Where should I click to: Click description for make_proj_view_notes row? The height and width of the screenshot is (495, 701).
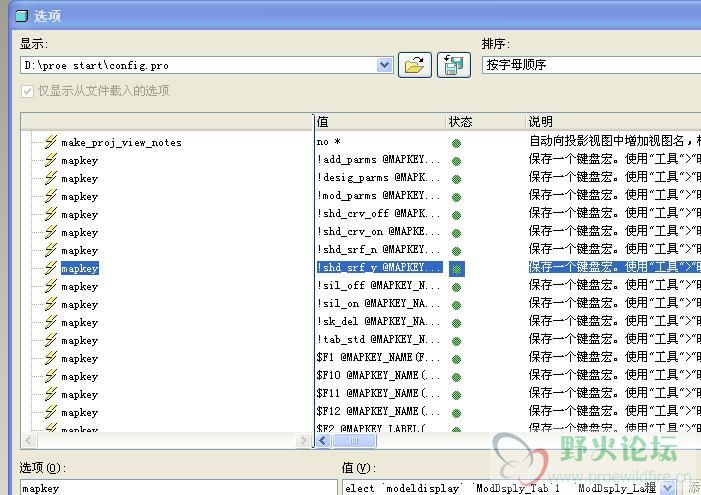tap(614, 142)
